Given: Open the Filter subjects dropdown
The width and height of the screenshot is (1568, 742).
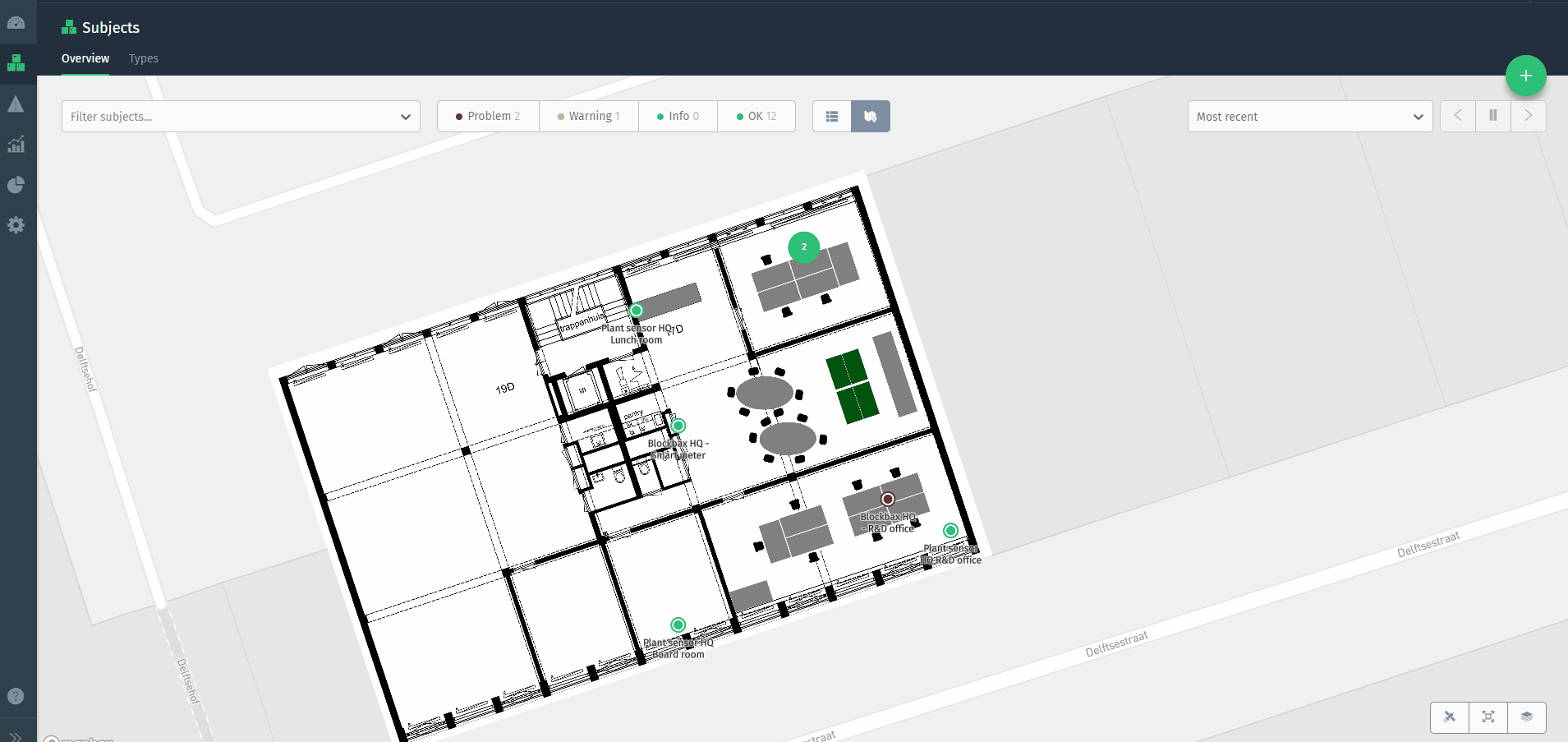Looking at the screenshot, I should pos(241,116).
